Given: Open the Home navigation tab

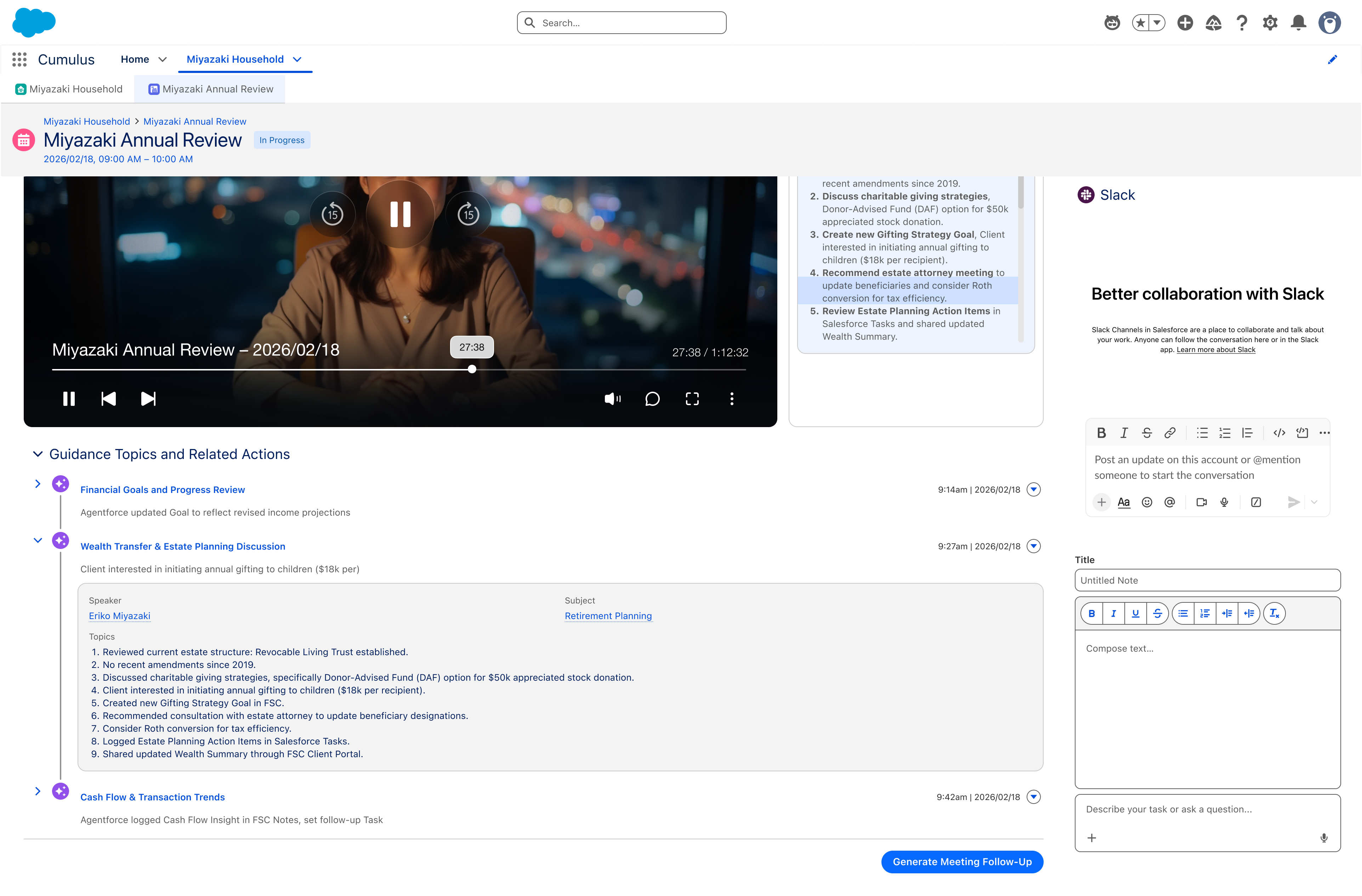Looking at the screenshot, I should [135, 59].
